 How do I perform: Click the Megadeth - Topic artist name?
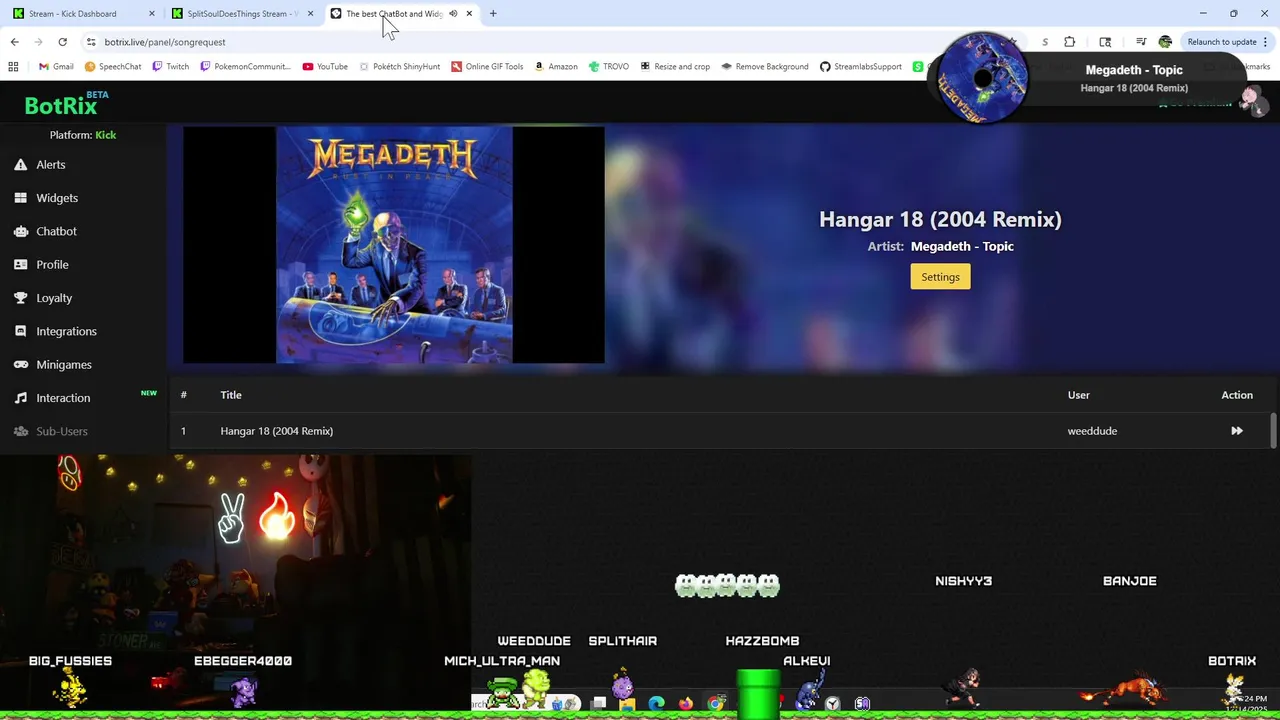coord(962,246)
